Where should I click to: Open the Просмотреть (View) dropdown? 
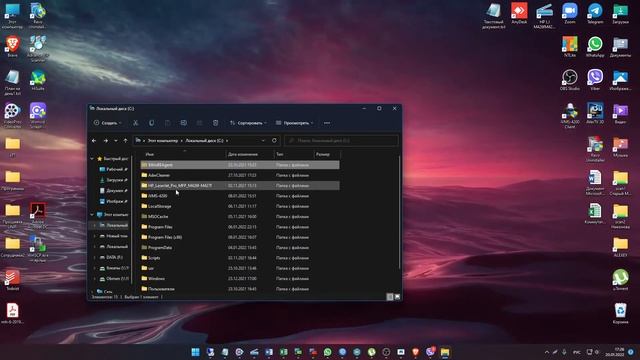295,123
